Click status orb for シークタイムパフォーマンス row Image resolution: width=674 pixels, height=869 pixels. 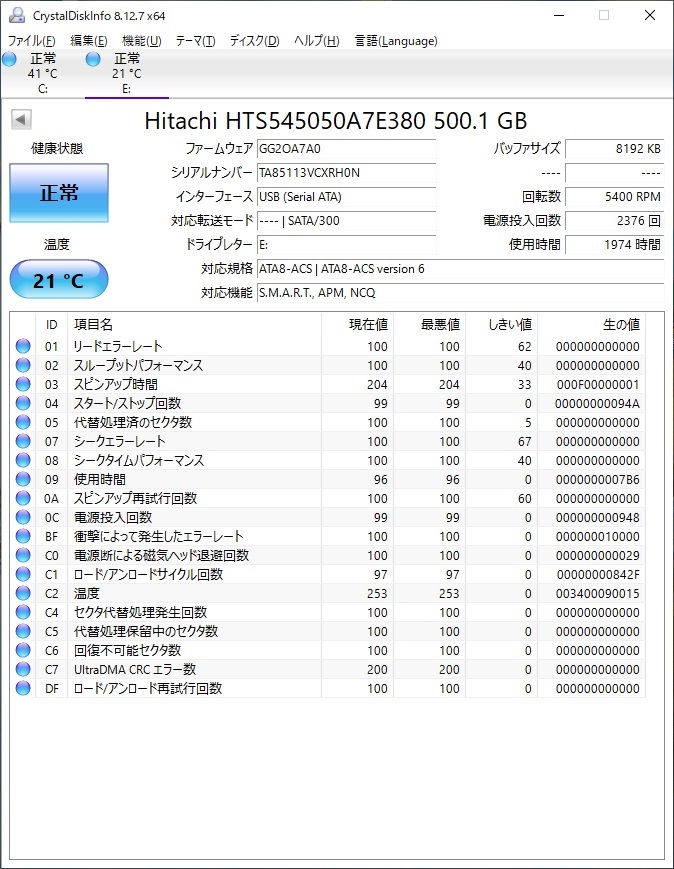pyautogui.click(x=23, y=460)
